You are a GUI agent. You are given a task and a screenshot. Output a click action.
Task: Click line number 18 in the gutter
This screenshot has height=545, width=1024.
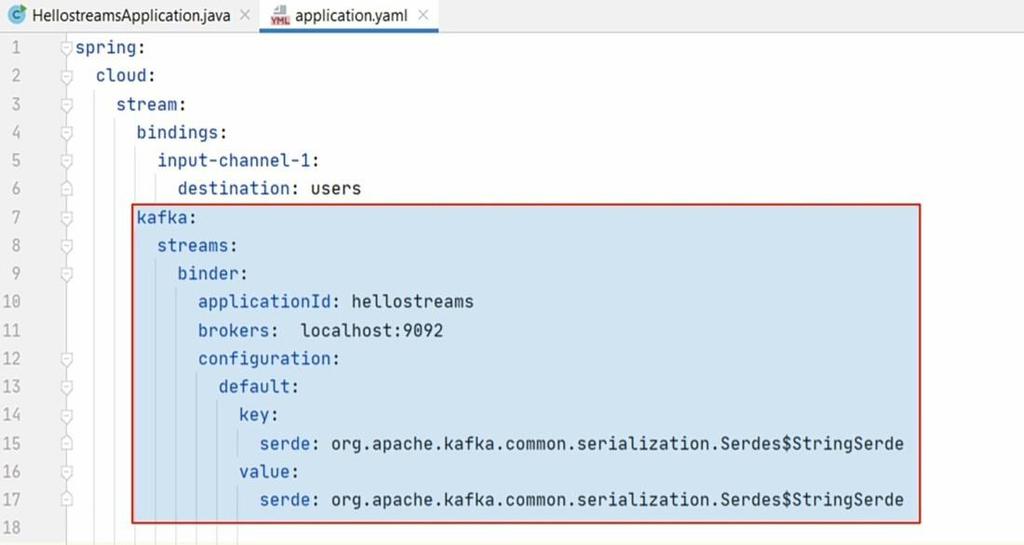(x=12, y=527)
